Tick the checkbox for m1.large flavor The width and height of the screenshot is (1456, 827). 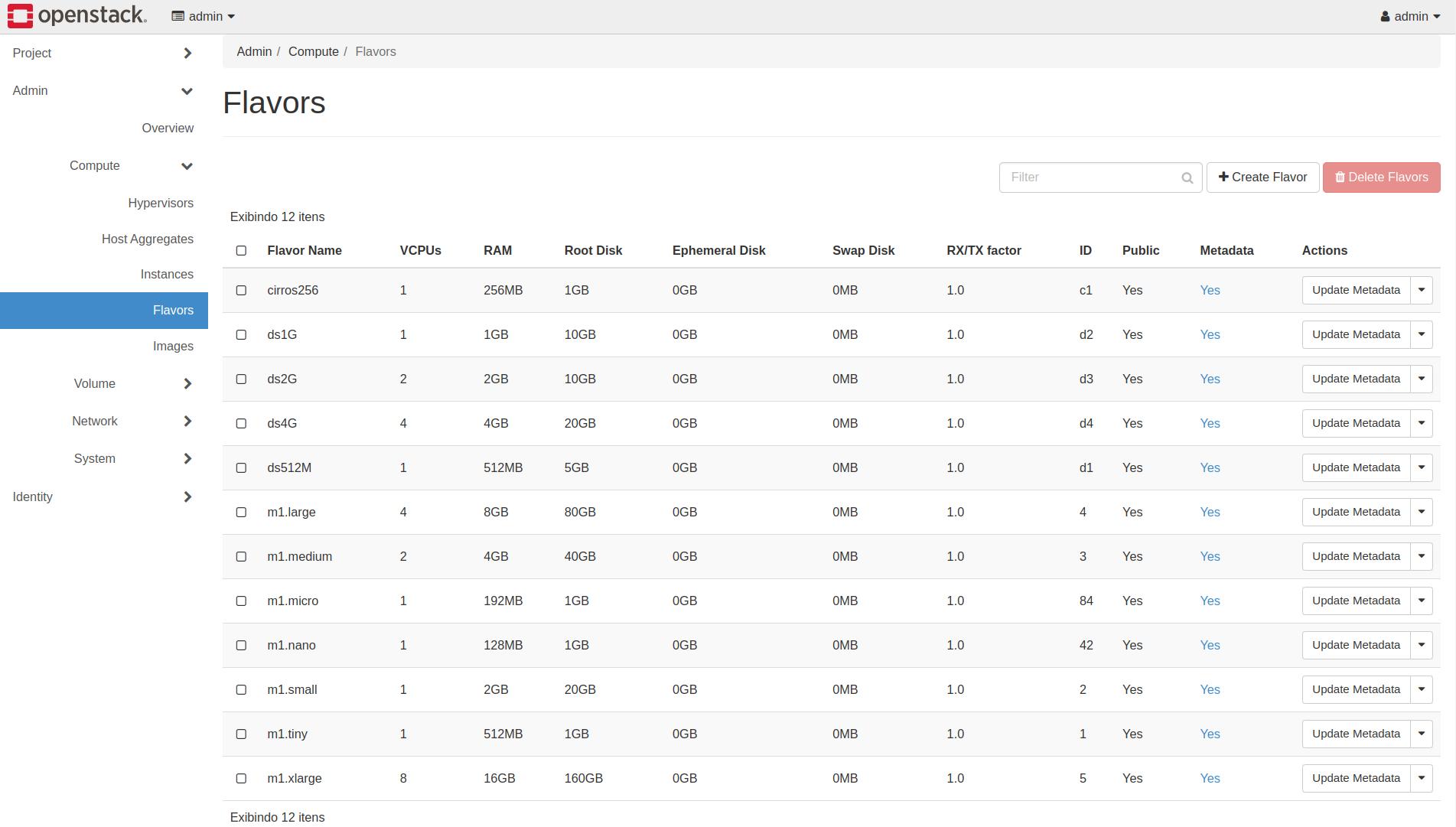coord(241,513)
